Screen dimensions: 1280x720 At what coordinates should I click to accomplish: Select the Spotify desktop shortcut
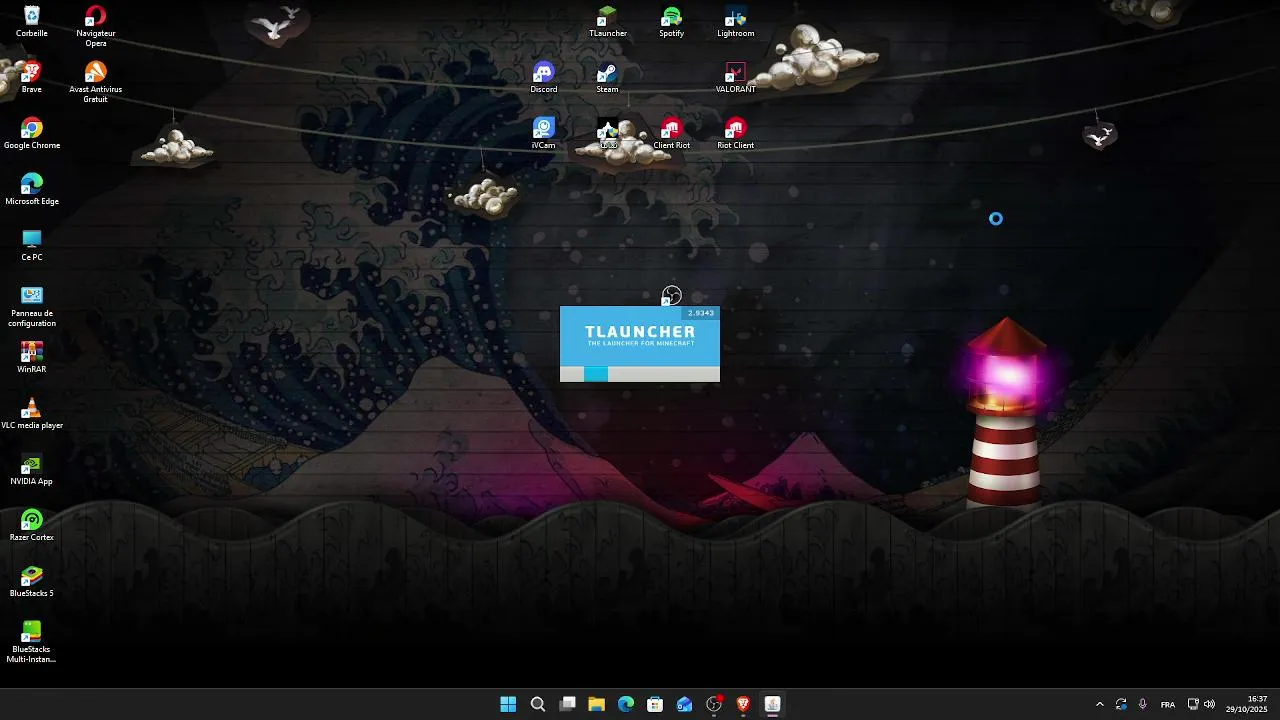[x=672, y=21]
